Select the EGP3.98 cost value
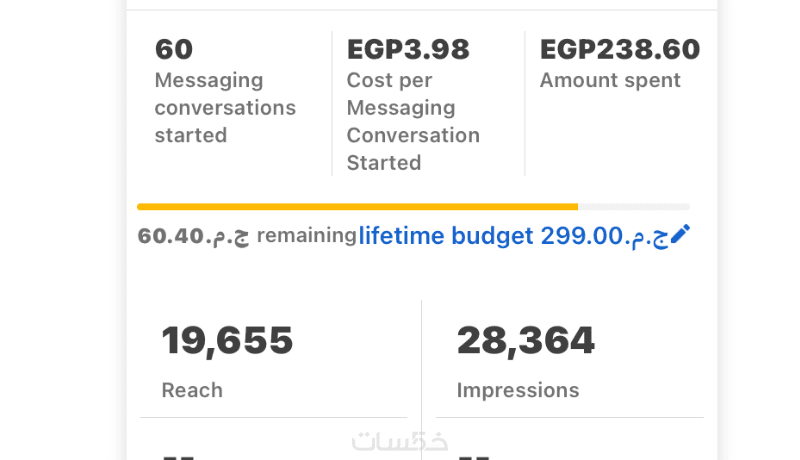The image size is (800, 460). coord(408,49)
